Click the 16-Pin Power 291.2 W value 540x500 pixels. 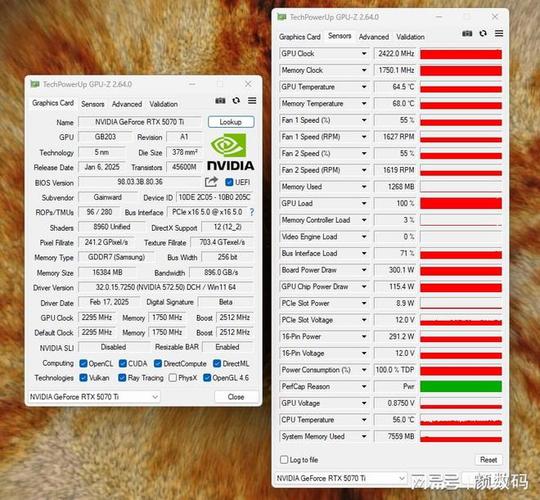point(395,336)
